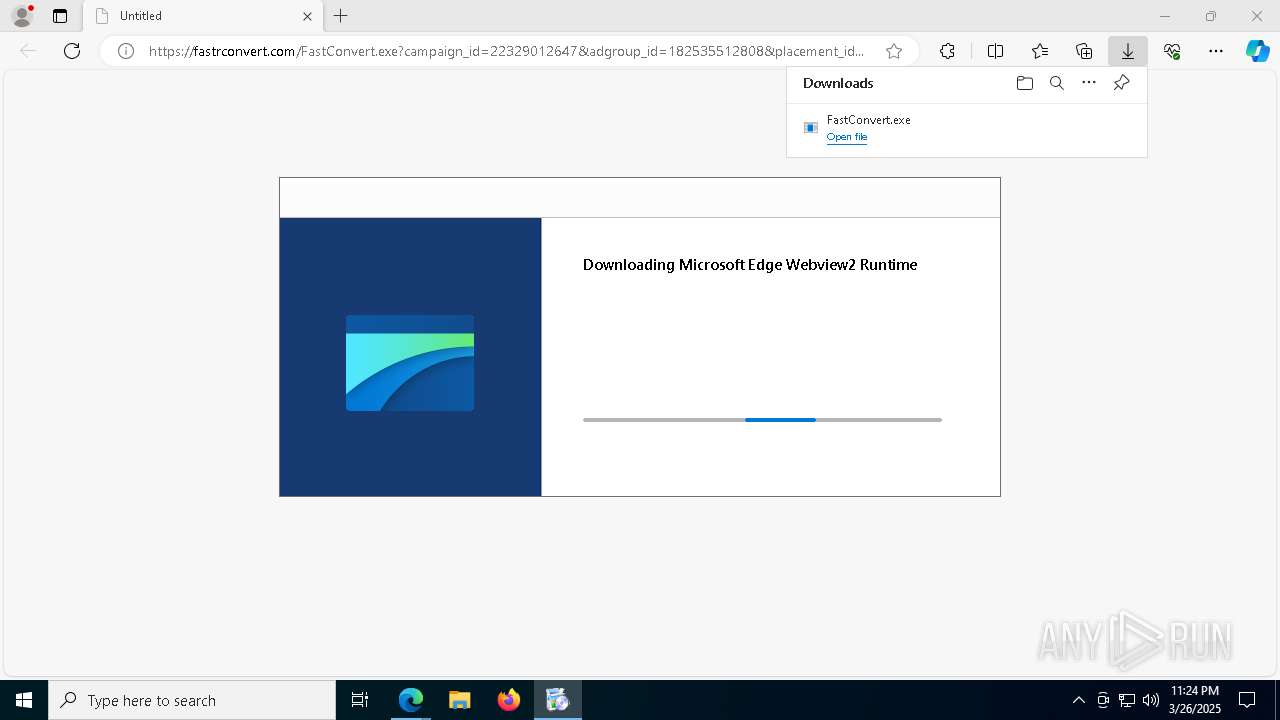Click Open file link for FastConvert.exe

click(847, 137)
